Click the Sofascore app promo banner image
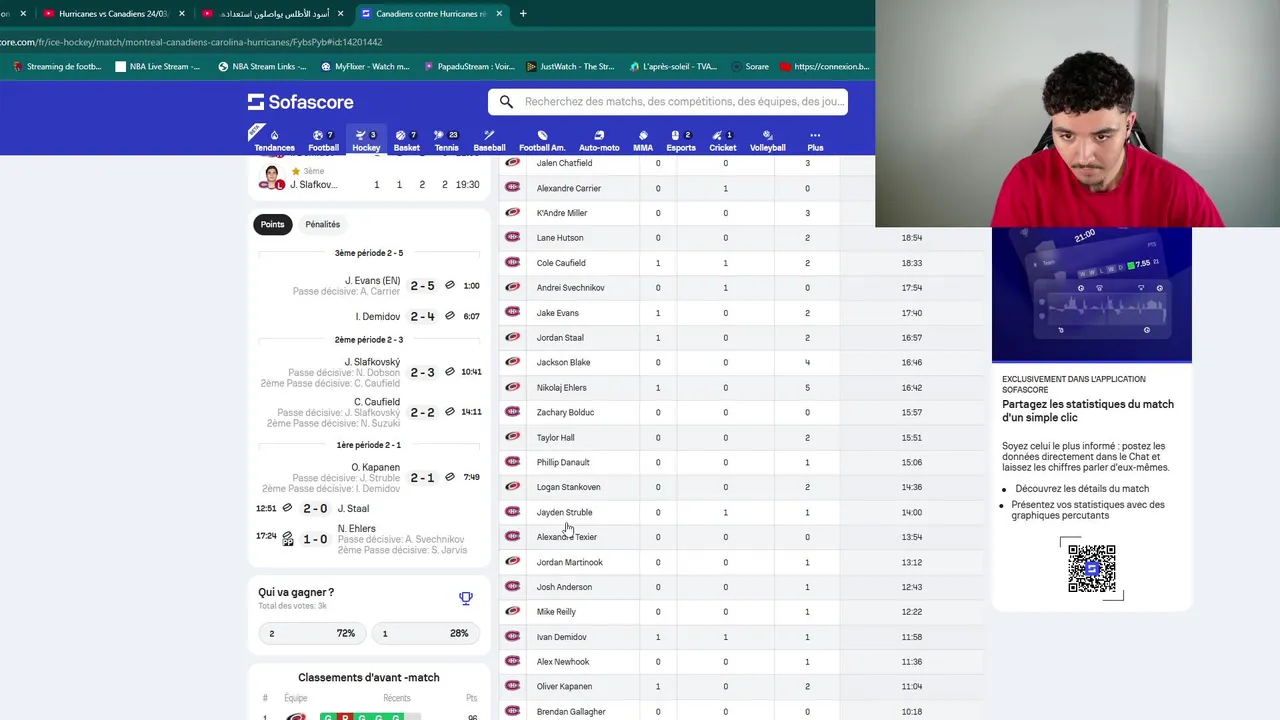The height and width of the screenshot is (720, 1280). tap(1092, 295)
